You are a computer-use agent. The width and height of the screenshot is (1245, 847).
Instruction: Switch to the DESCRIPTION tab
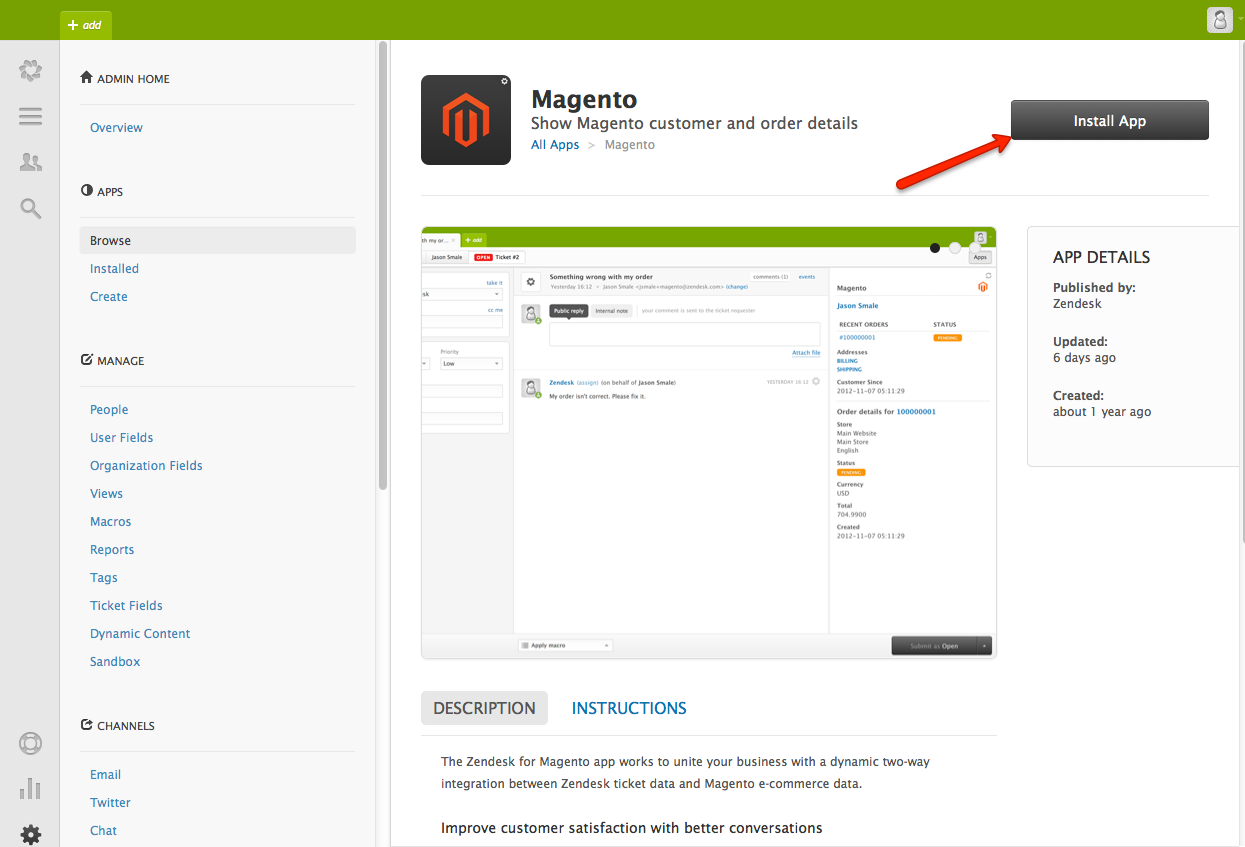tap(484, 708)
